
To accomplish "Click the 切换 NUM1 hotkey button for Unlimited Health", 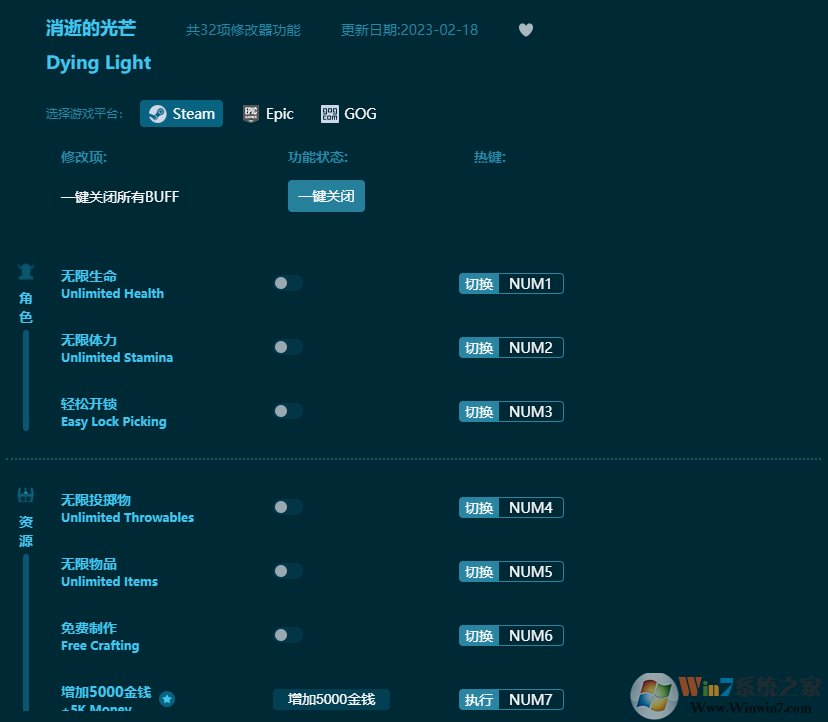I will click(511, 283).
